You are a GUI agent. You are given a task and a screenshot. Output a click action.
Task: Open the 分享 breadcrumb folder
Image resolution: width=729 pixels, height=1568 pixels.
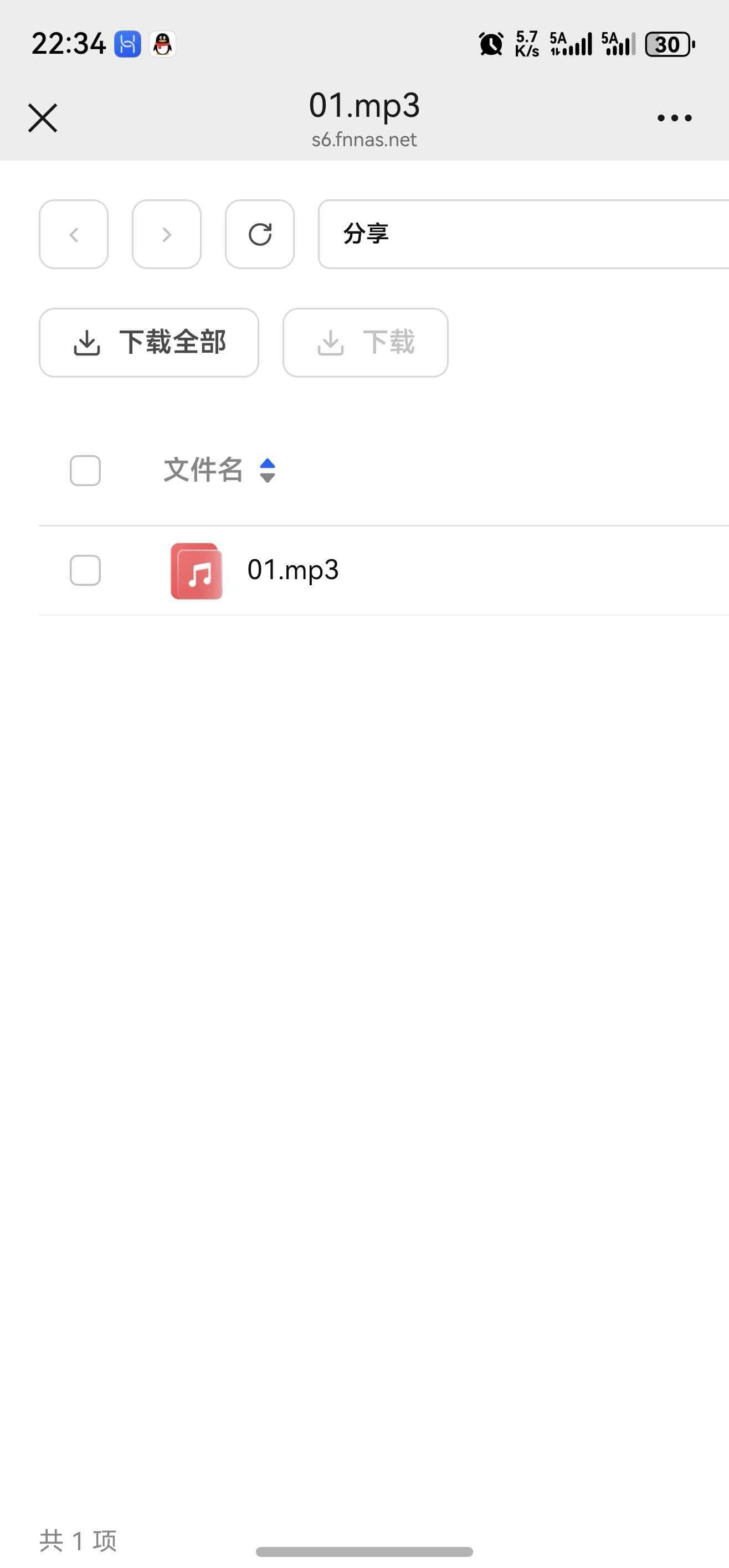pos(366,233)
